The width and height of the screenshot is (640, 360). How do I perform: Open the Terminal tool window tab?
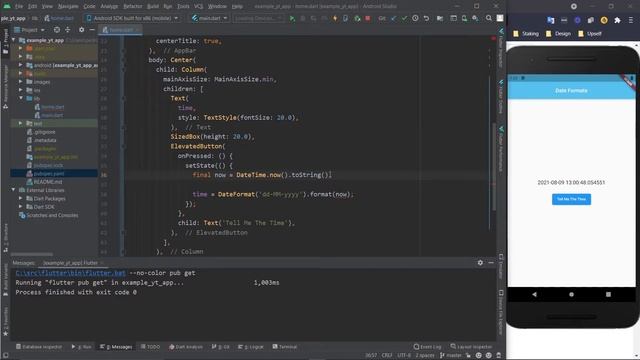pyautogui.click(x=284, y=347)
